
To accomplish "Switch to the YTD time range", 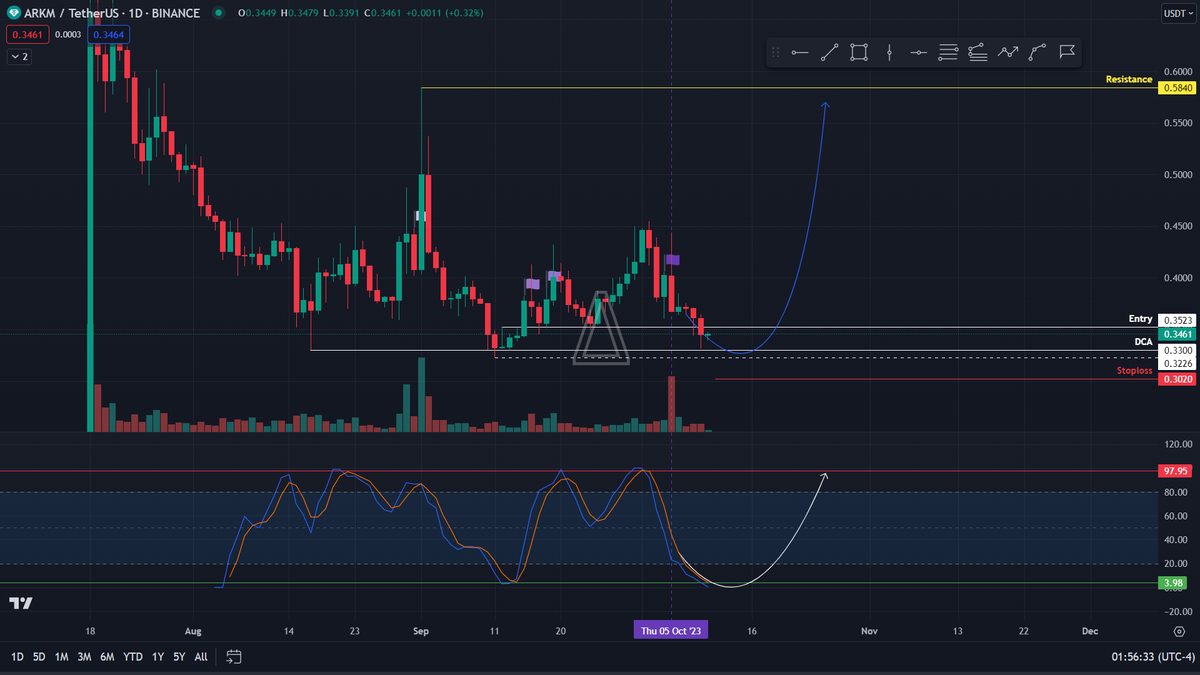I will pos(132,657).
